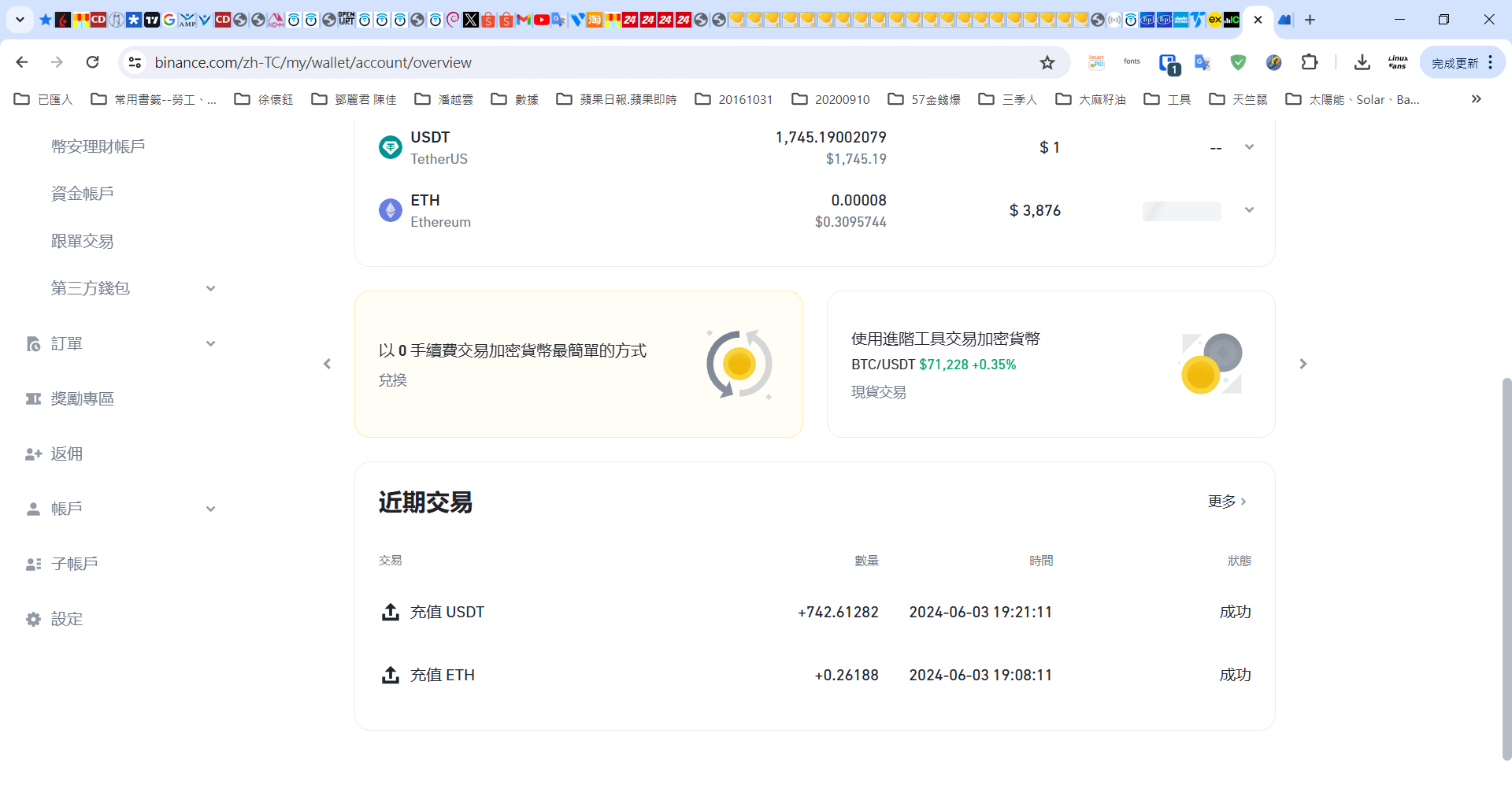Click the 子帳戶 sub-account icon

point(33,565)
